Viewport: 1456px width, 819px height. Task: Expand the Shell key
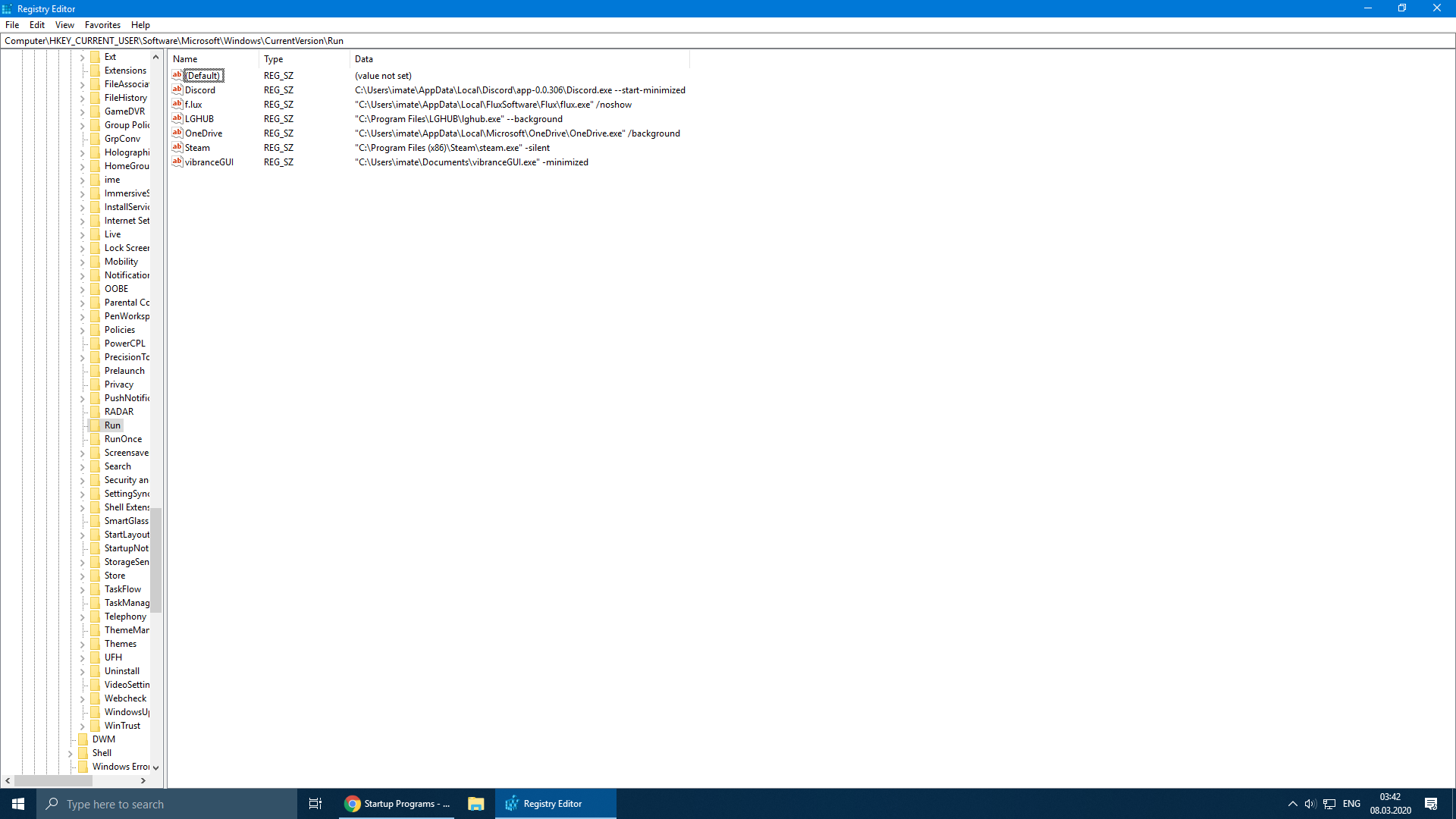tap(70, 754)
